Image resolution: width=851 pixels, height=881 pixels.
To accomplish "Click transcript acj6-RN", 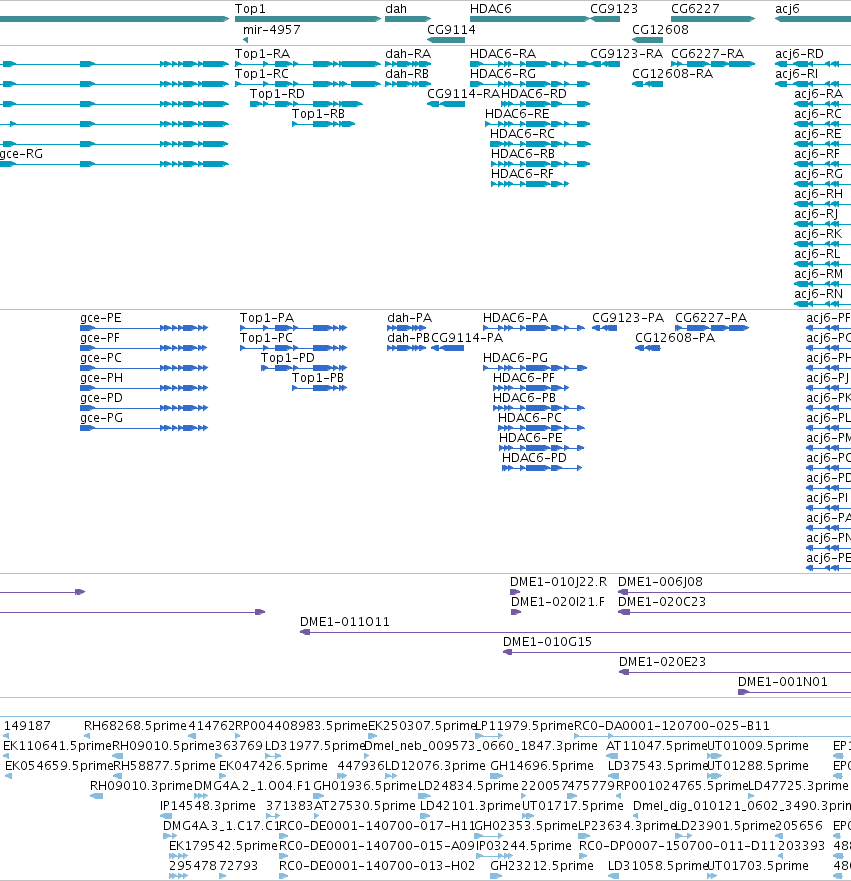I will click(822, 304).
